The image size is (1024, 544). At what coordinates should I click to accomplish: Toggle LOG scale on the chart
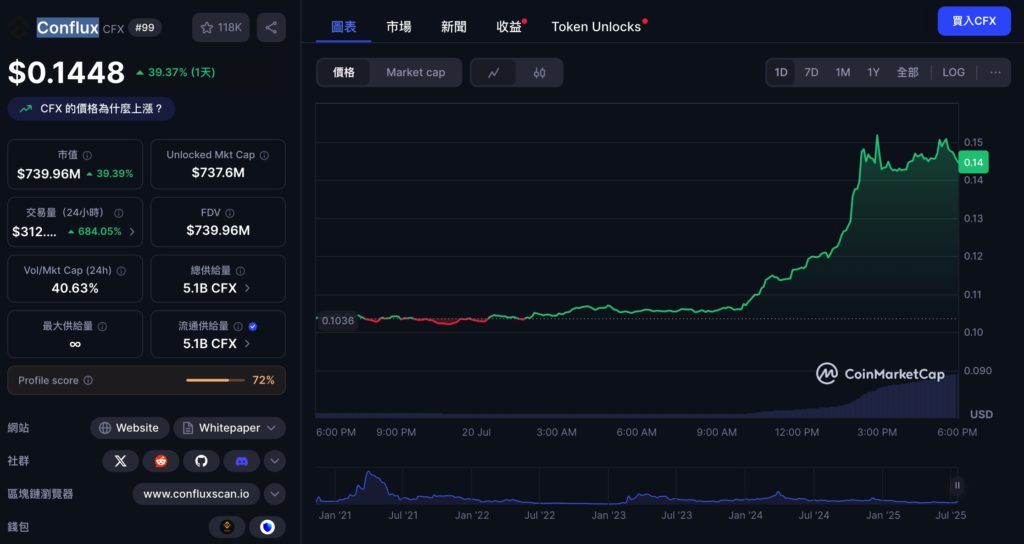pos(953,72)
